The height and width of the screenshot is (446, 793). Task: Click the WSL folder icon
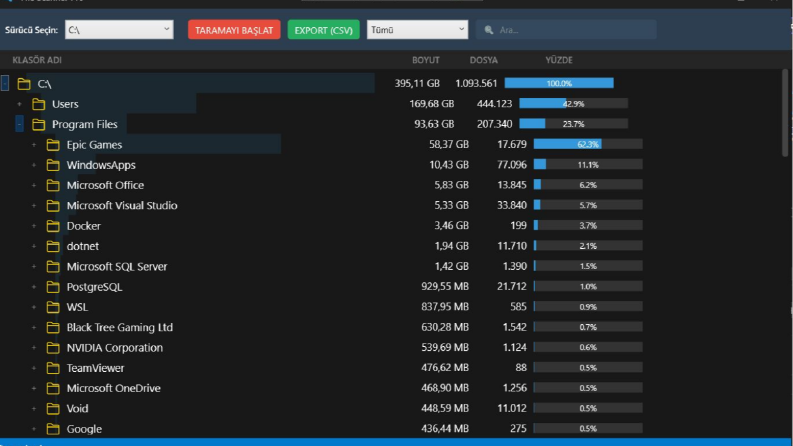53,307
